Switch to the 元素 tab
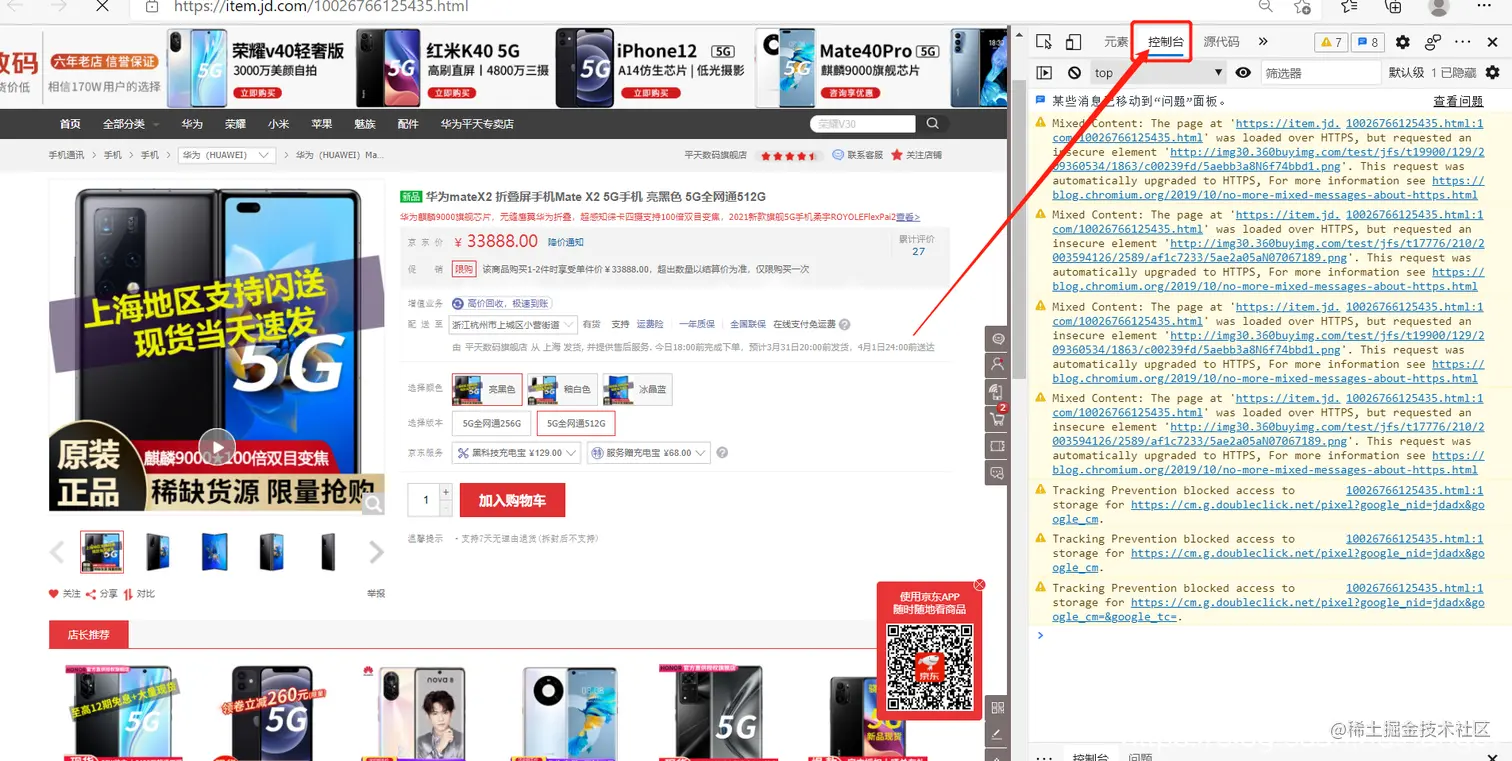1512x761 pixels. (1116, 42)
